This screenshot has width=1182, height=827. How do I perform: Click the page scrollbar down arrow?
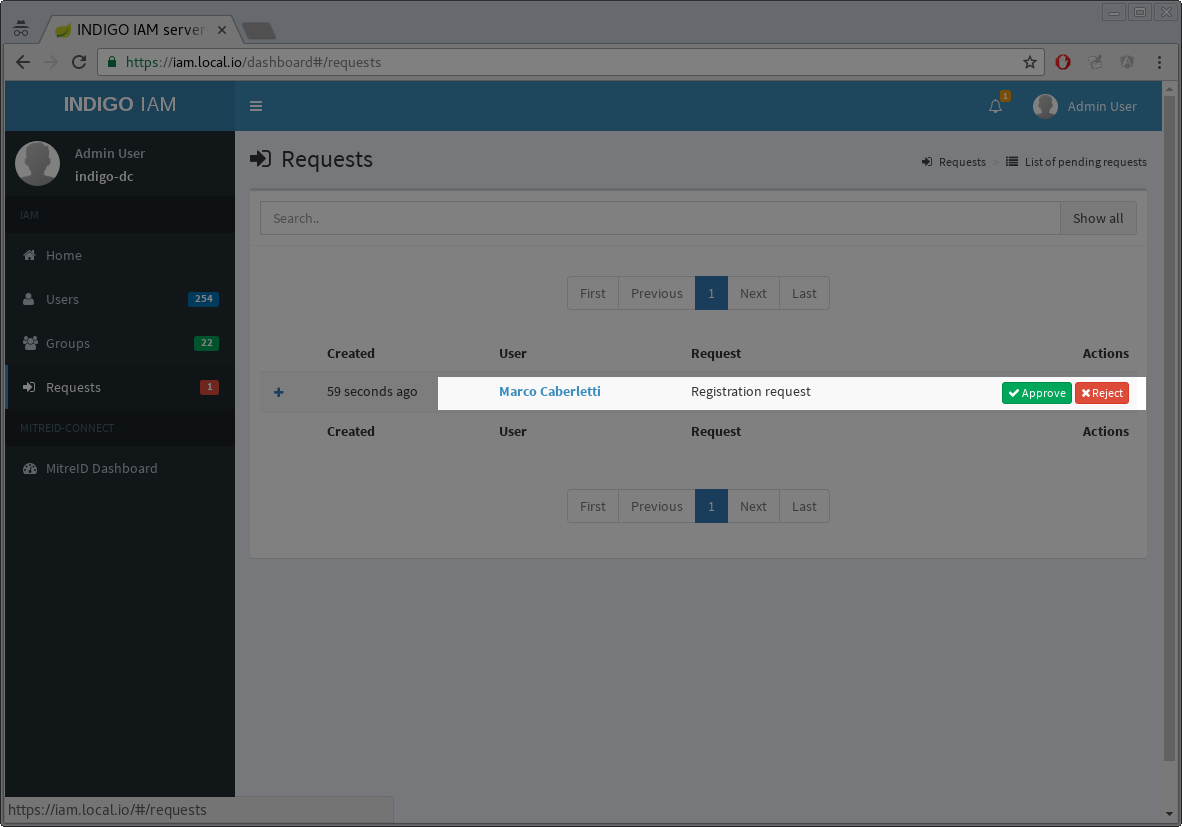pyautogui.click(x=1169, y=814)
